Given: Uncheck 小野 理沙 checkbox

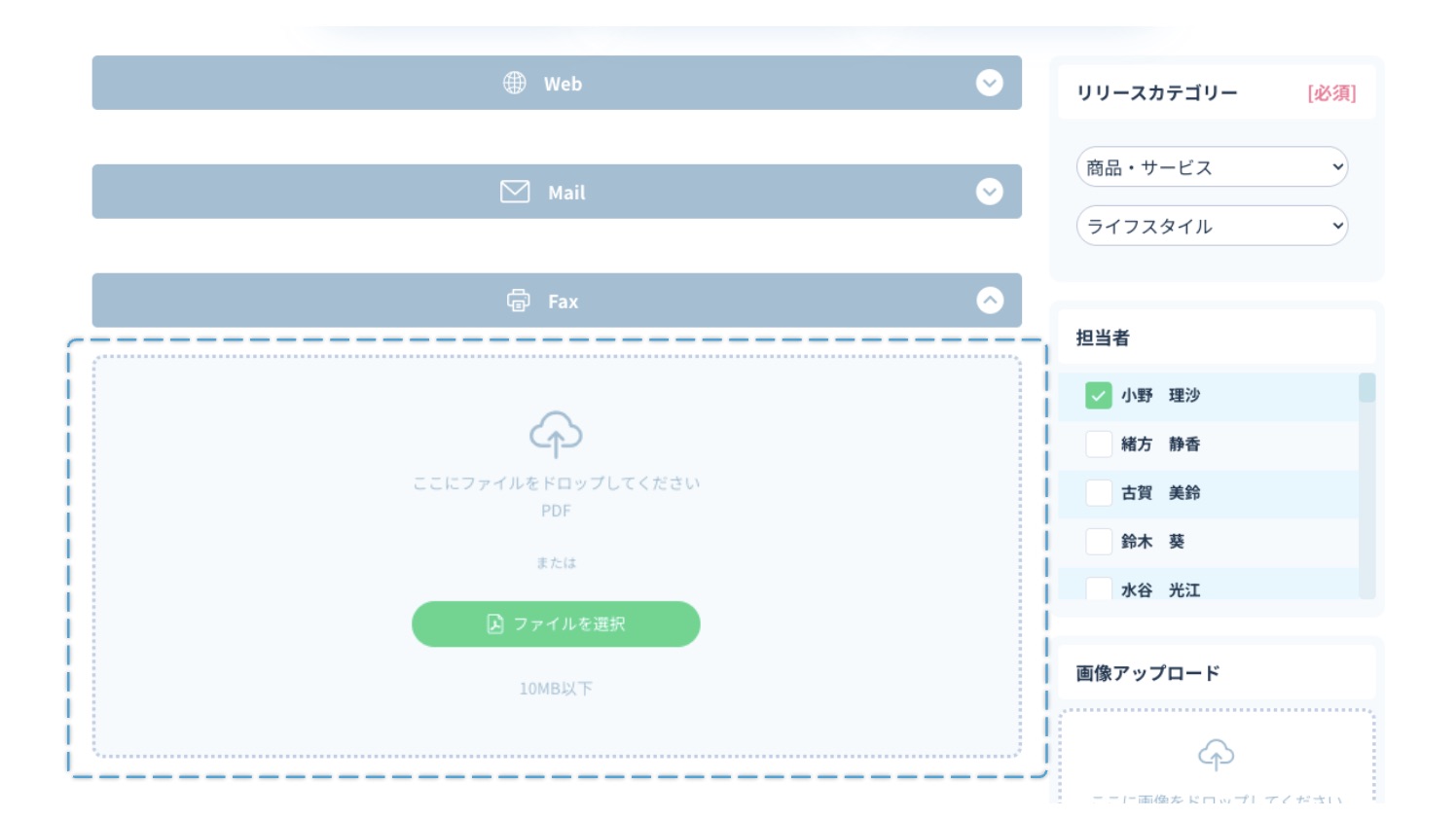Looking at the screenshot, I should coord(1098,396).
